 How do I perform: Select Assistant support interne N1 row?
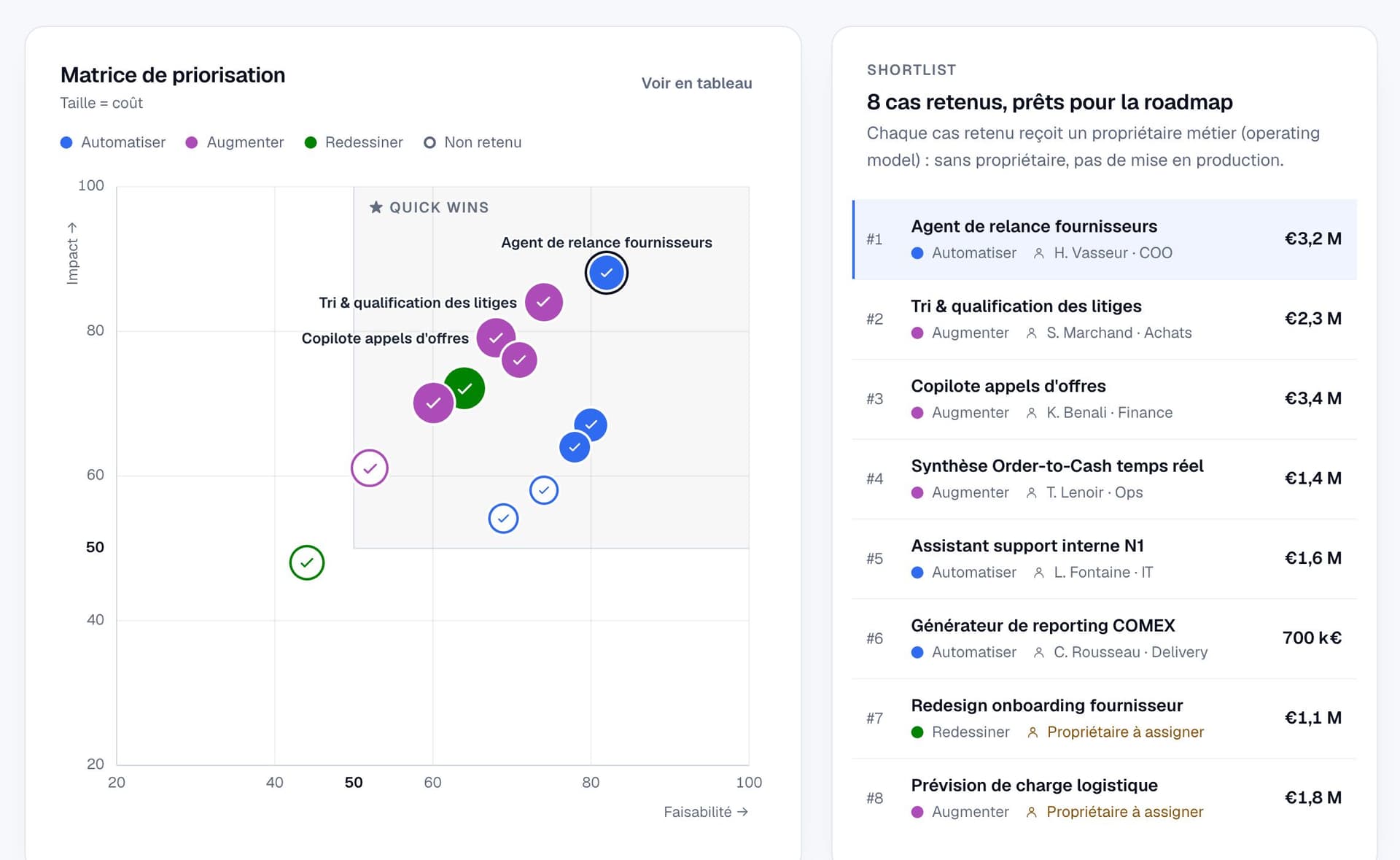coord(1104,559)
